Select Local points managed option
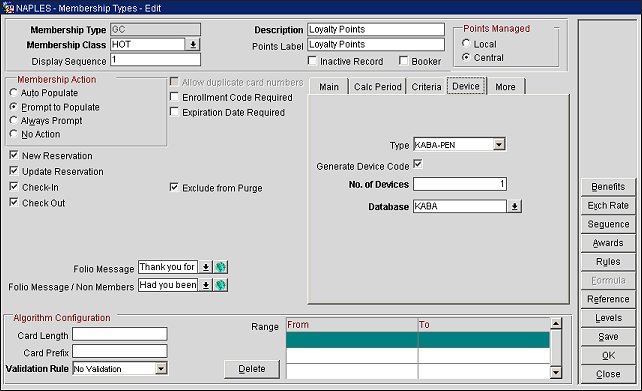This screenshot has width=642, height=391. [x=466, y=43]
